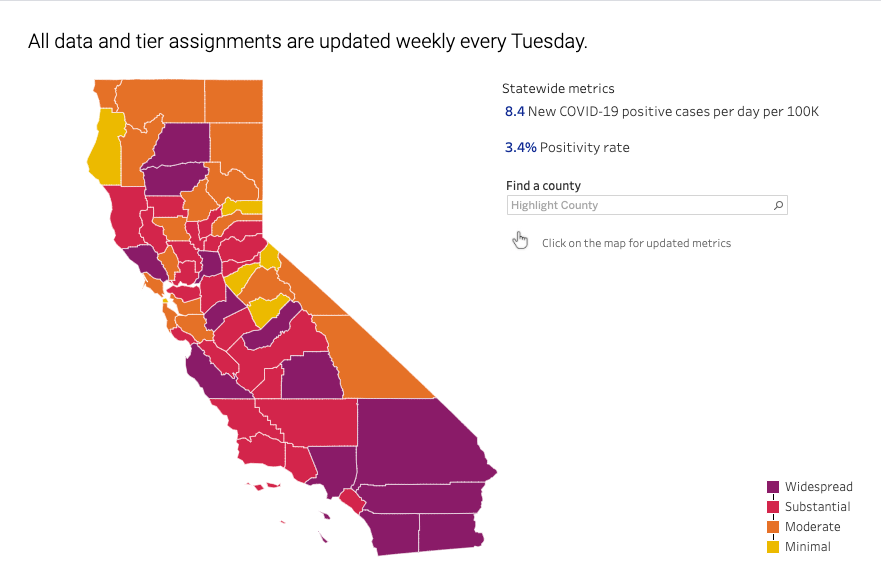
Task: Select the Minimal yellow legend swatch
Action: 773,547
